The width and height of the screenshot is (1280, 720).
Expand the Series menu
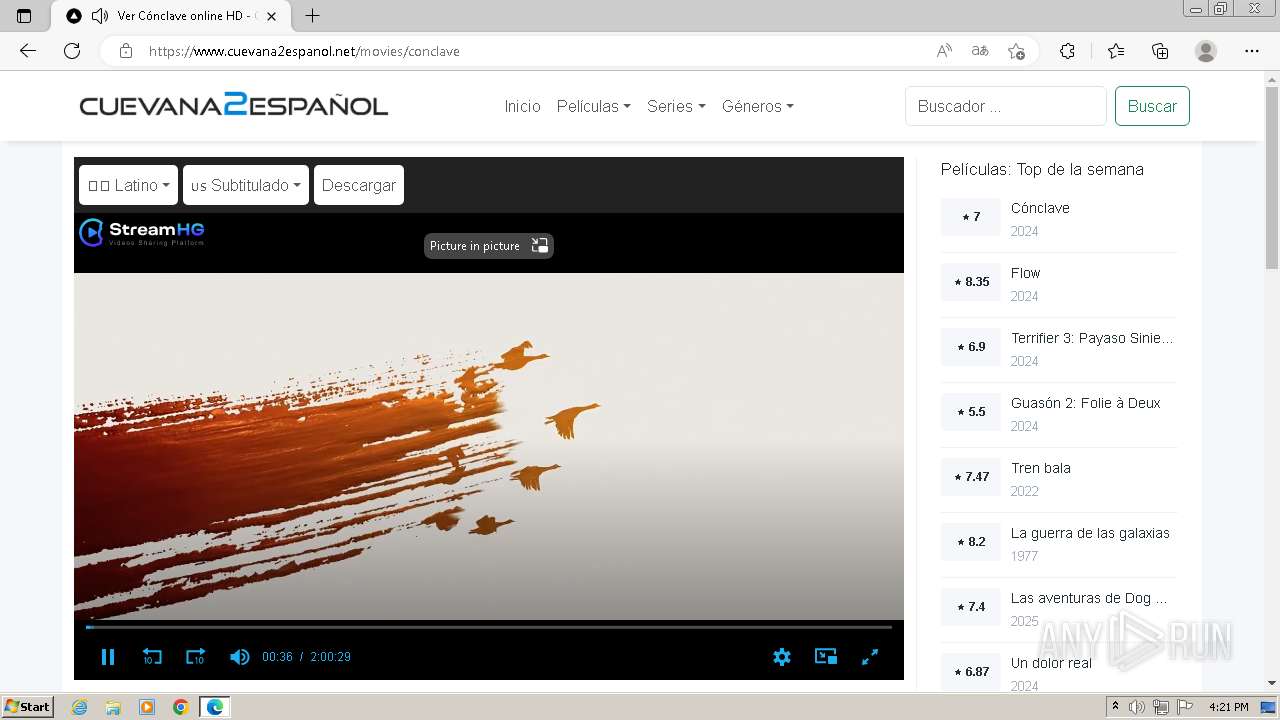click(676, 106)
